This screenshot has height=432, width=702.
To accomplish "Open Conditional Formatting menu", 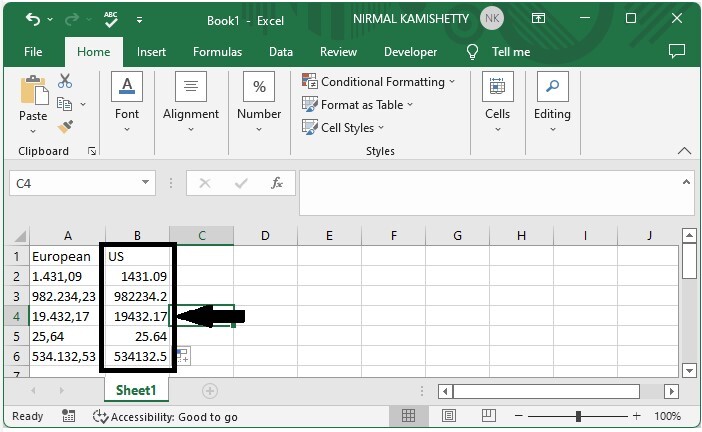I will click(379, 82).
